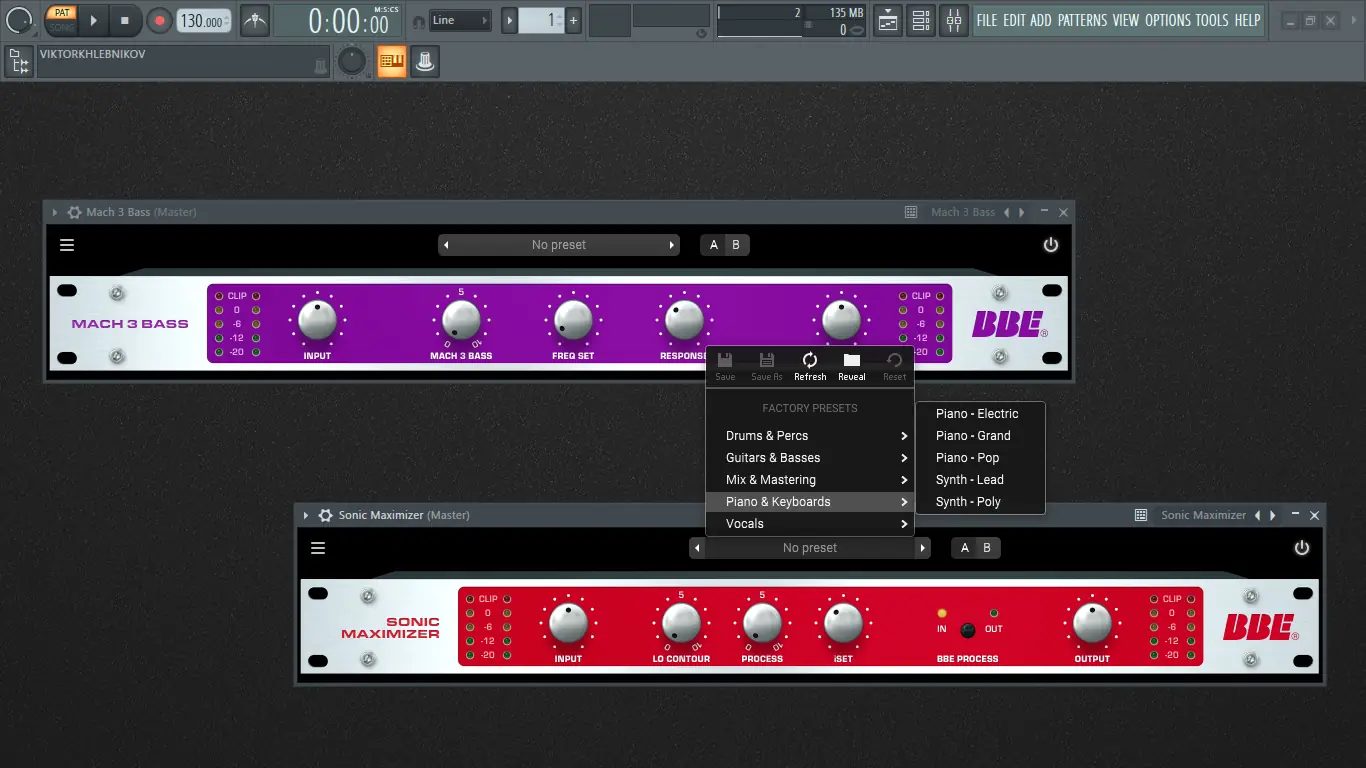Click the Save preset icon
Screen dimensions: 1366x768
[725, 366]
